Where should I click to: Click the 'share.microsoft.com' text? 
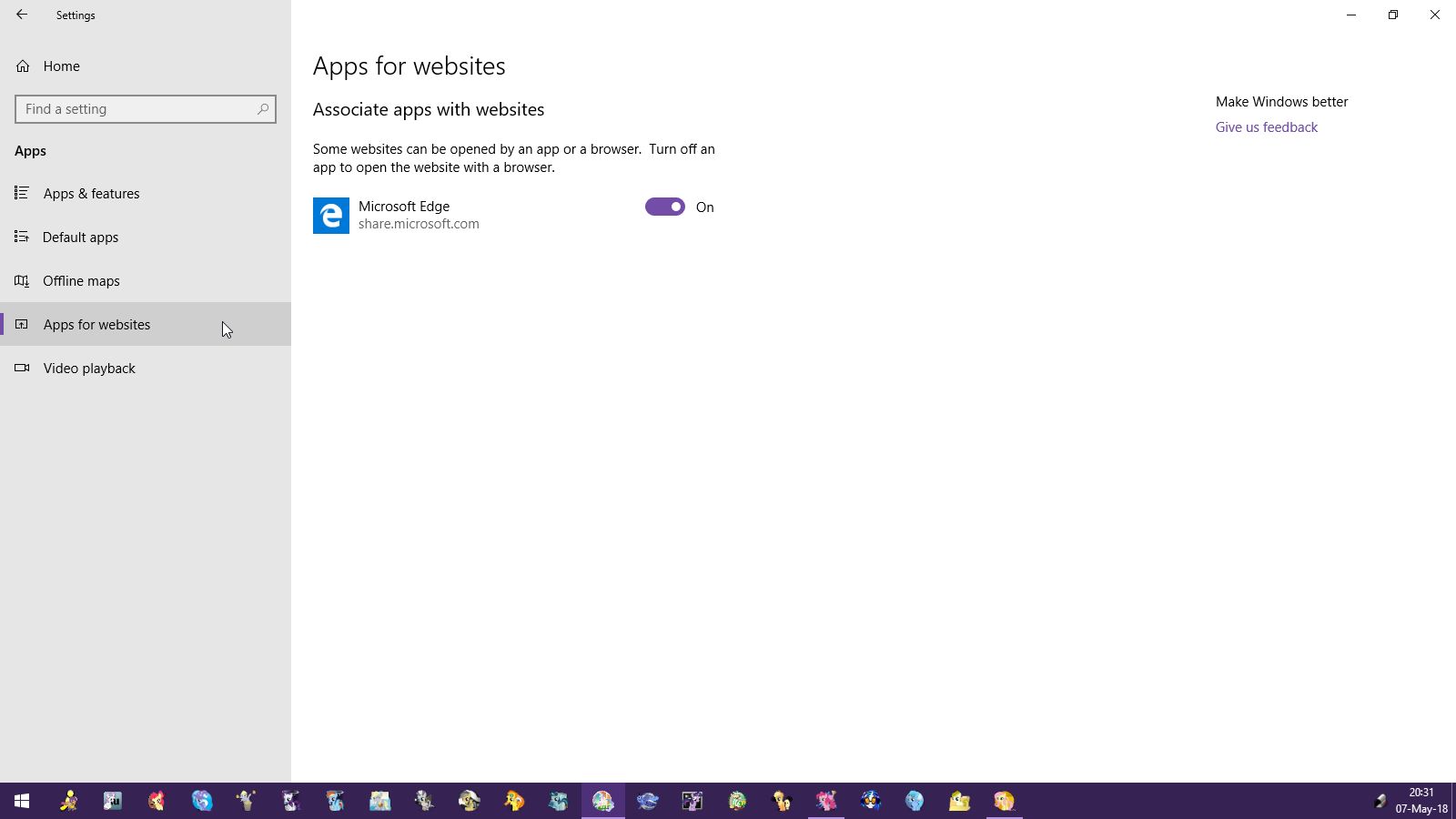pos(419,224)
